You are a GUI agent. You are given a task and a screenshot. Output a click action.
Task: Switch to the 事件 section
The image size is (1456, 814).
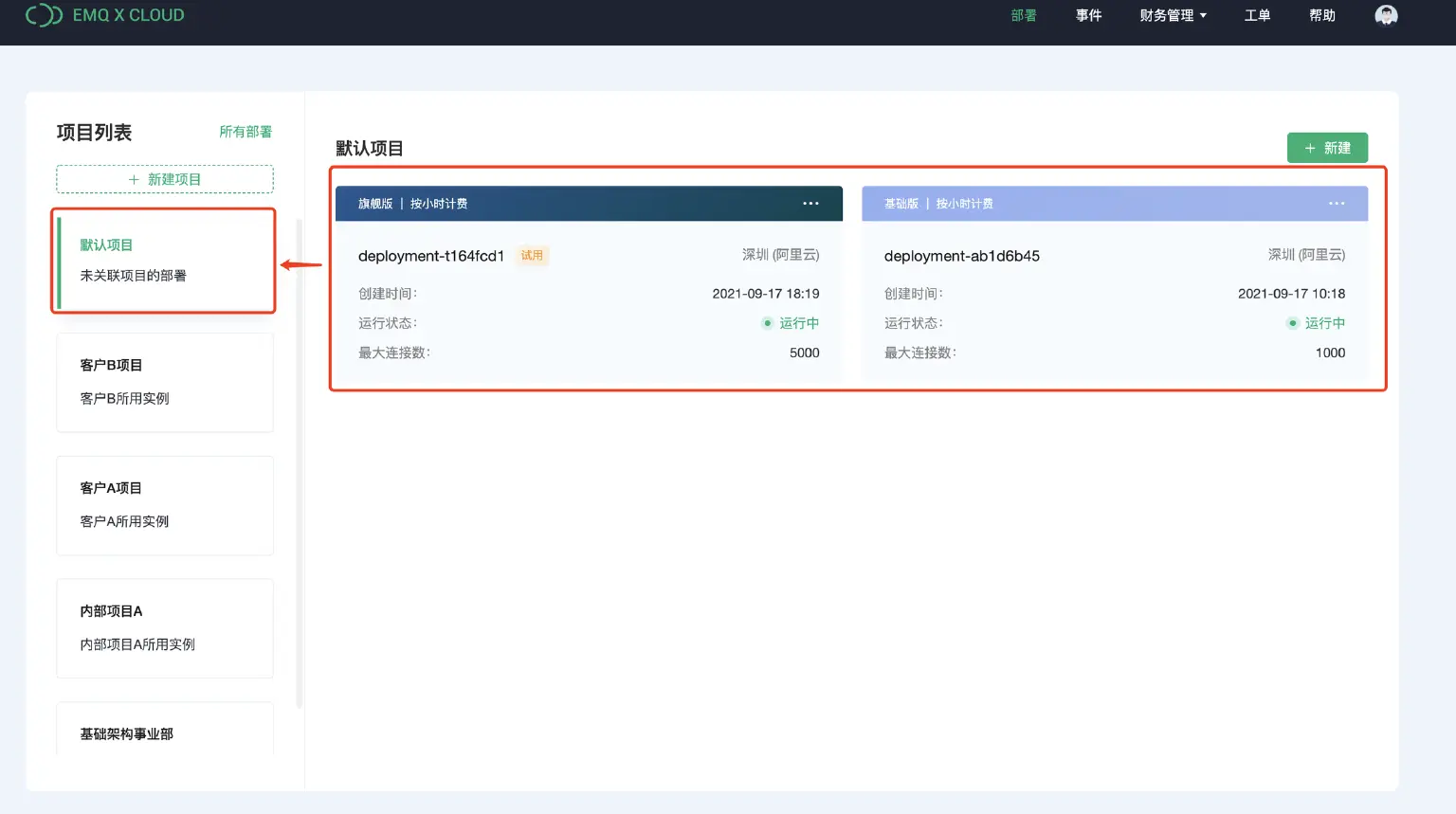[1089, 15]
